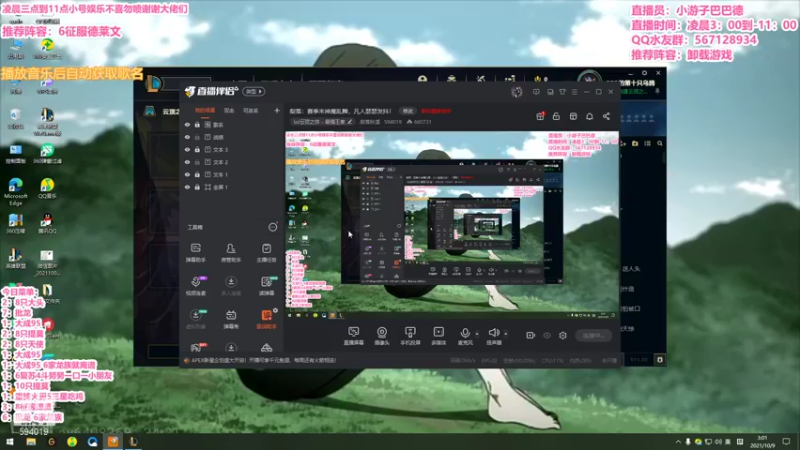This screenshot has width=800, height=450.
Task: Open the hamburger menu in title bar
Action: [x=574, y=92]
